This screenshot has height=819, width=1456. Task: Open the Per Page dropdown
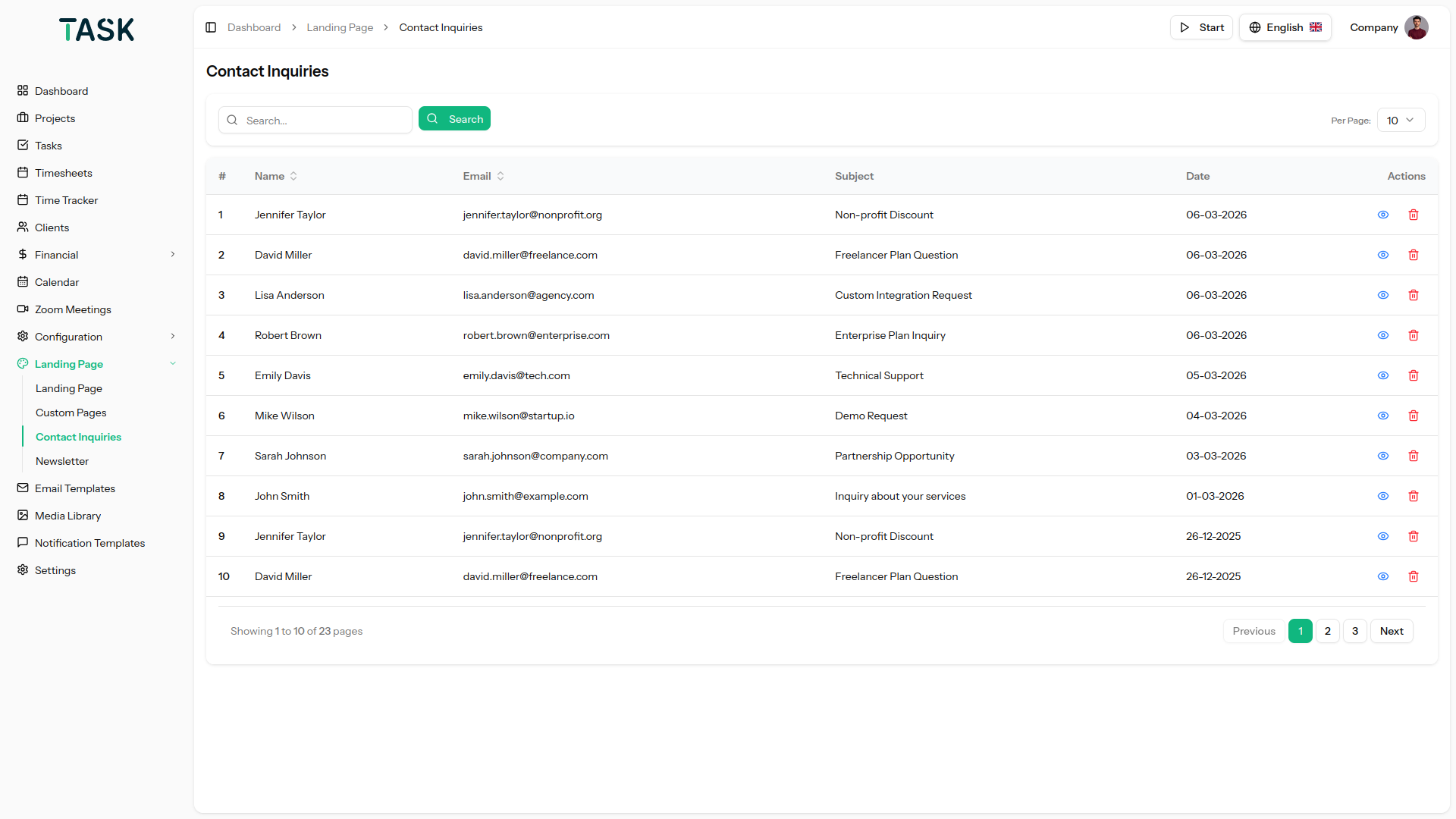[x=1400, y=121]
